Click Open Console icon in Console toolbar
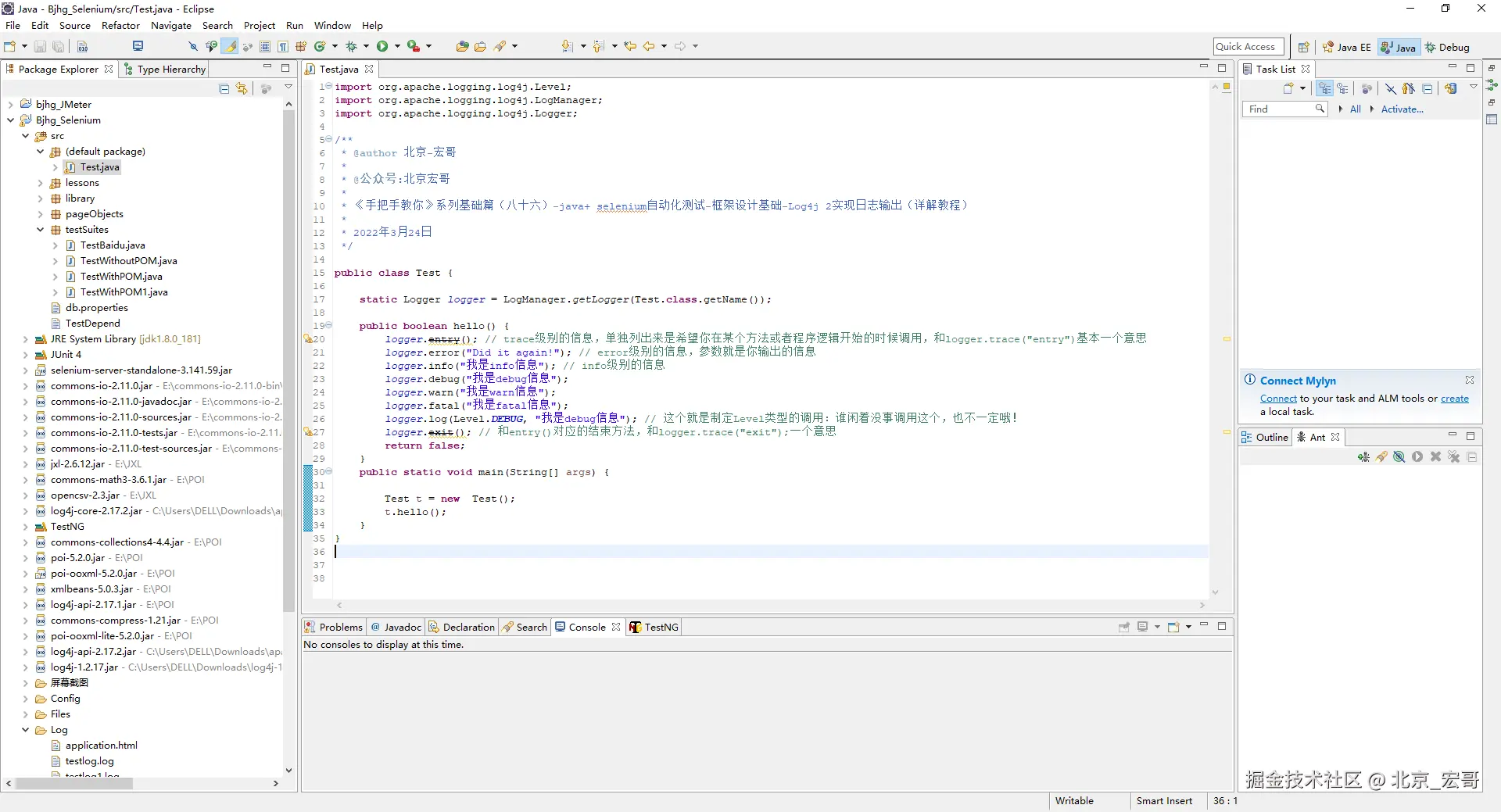 [x=1173, y=628]
